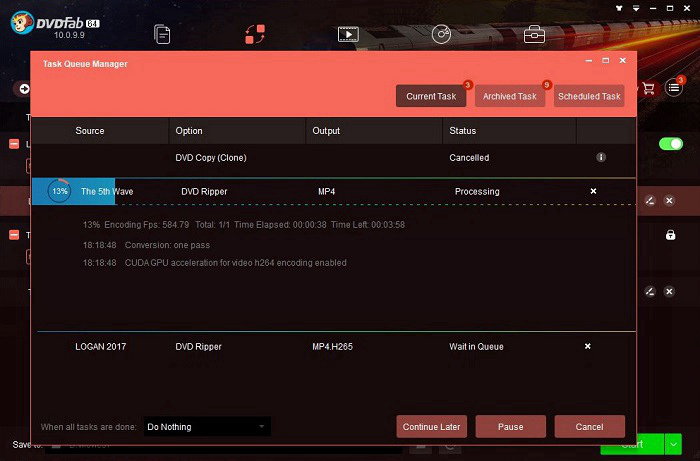Remove The 5th Wave processing task
This screenshot has height=461, width=700.
(x=593, y=191)
